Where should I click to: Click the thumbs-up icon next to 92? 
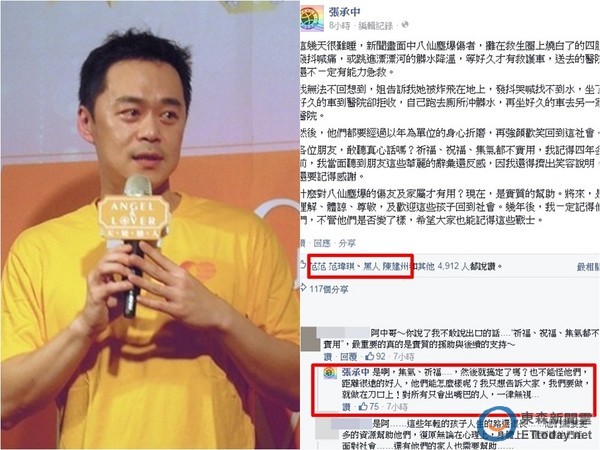click(369, 357)
